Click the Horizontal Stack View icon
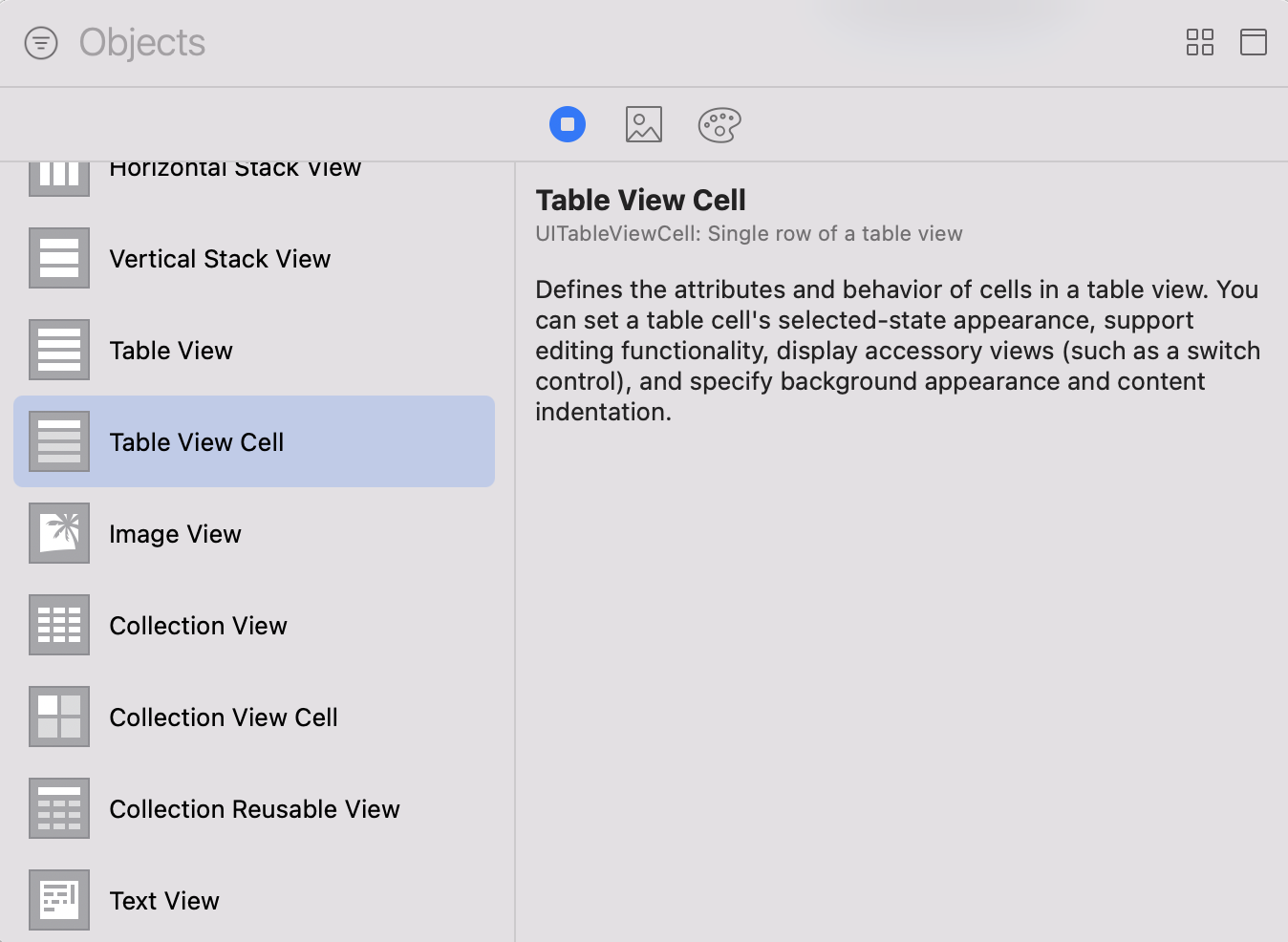The image size is (1288, 942). [59, 179]
